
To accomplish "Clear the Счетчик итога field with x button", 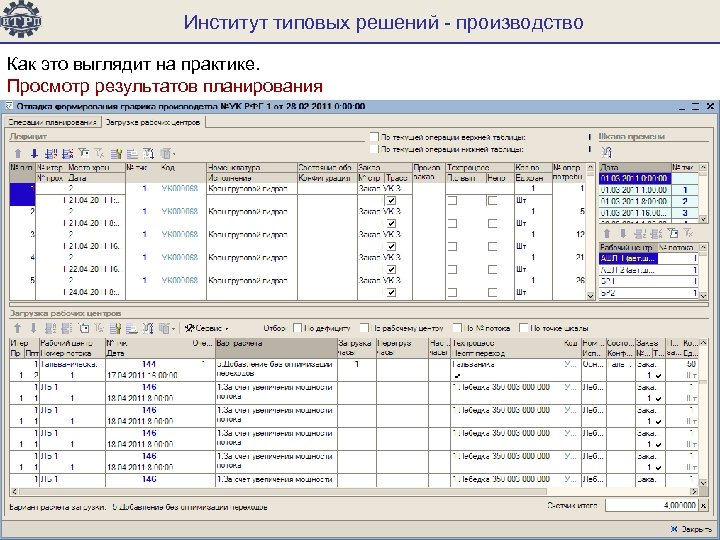I will [703, 505].
